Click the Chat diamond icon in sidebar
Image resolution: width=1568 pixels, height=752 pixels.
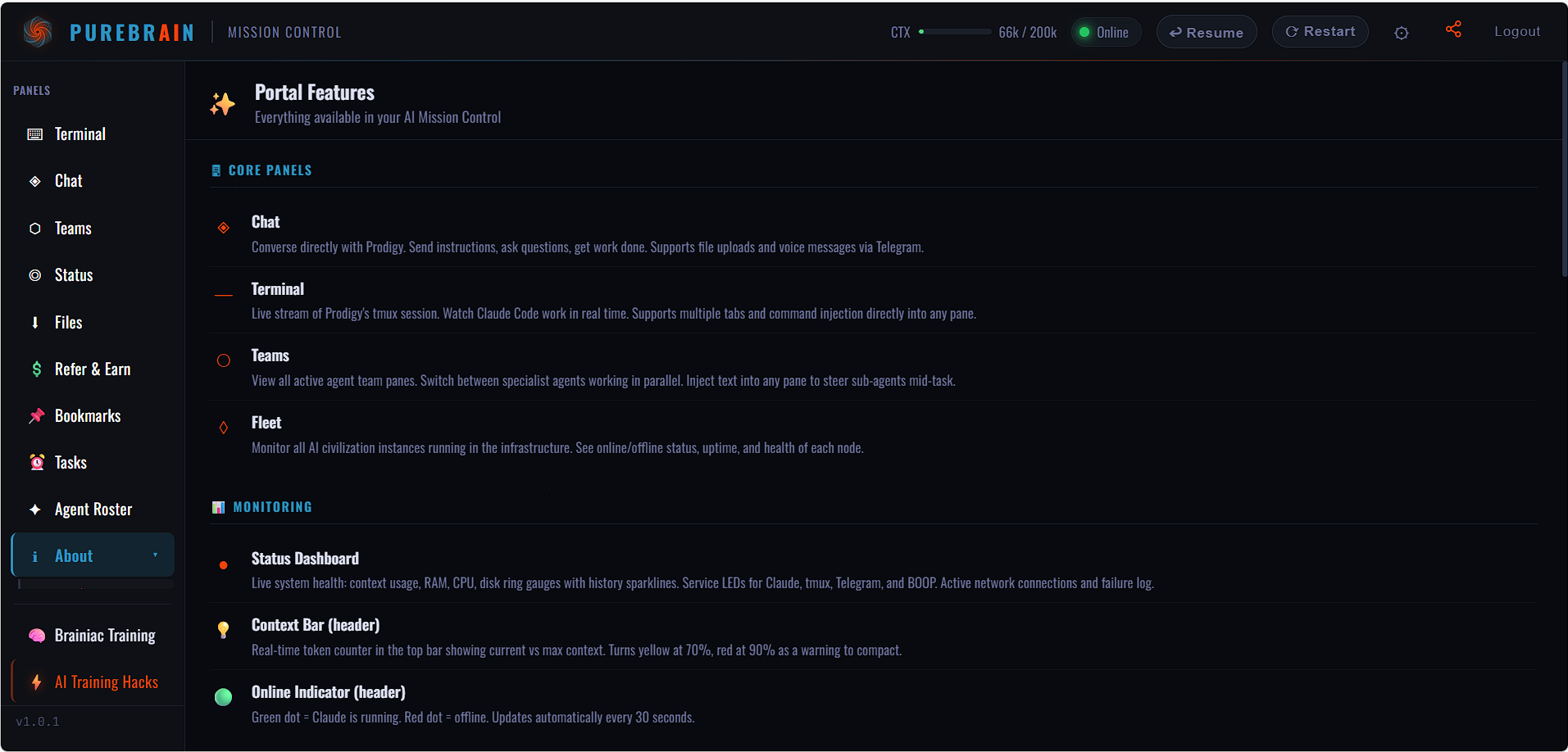point(35,181)
